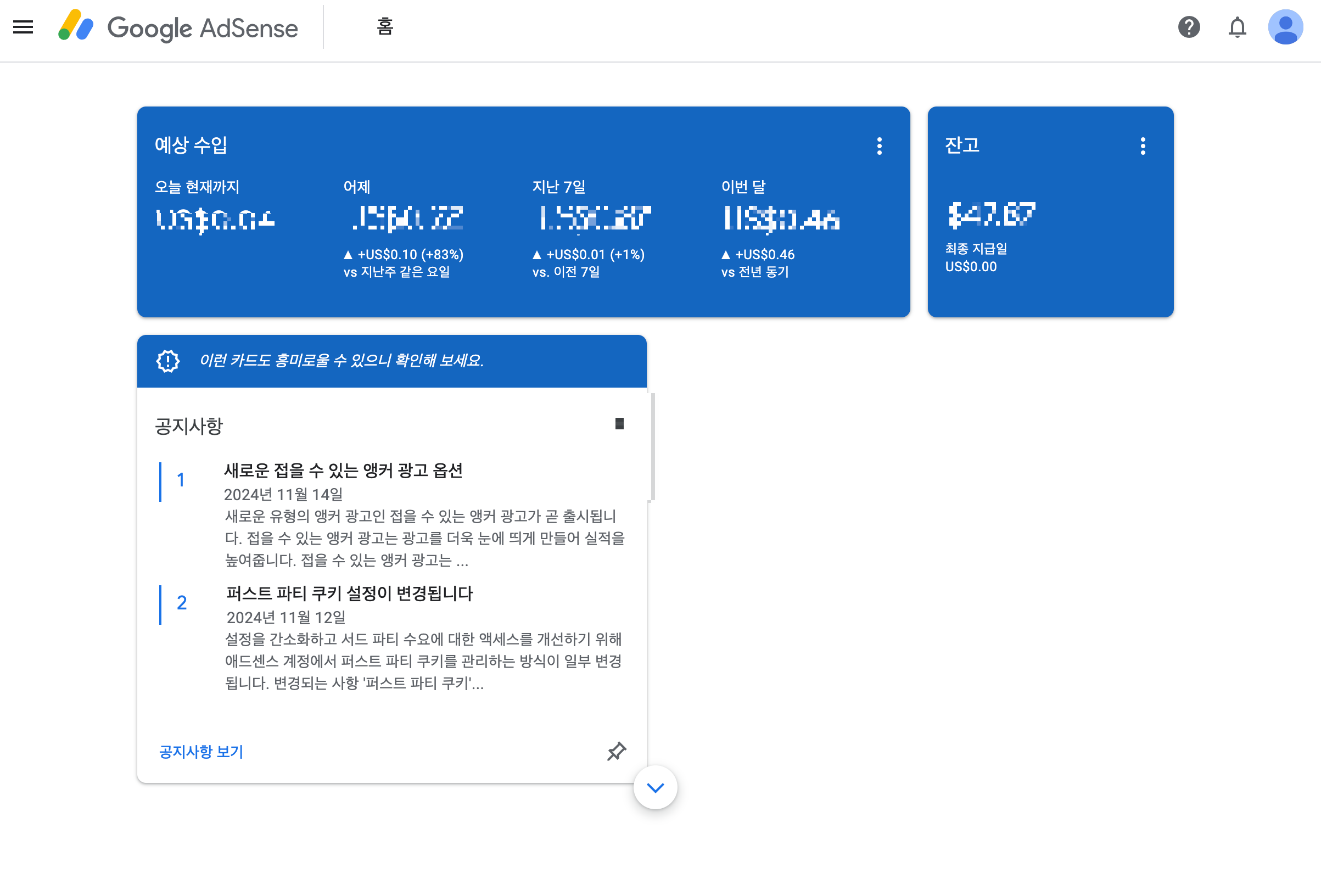Viewport: 1321px width, 896px height.
Task: Open 잔고 card three-dot menu
Action: click(x=1143, y=146)
